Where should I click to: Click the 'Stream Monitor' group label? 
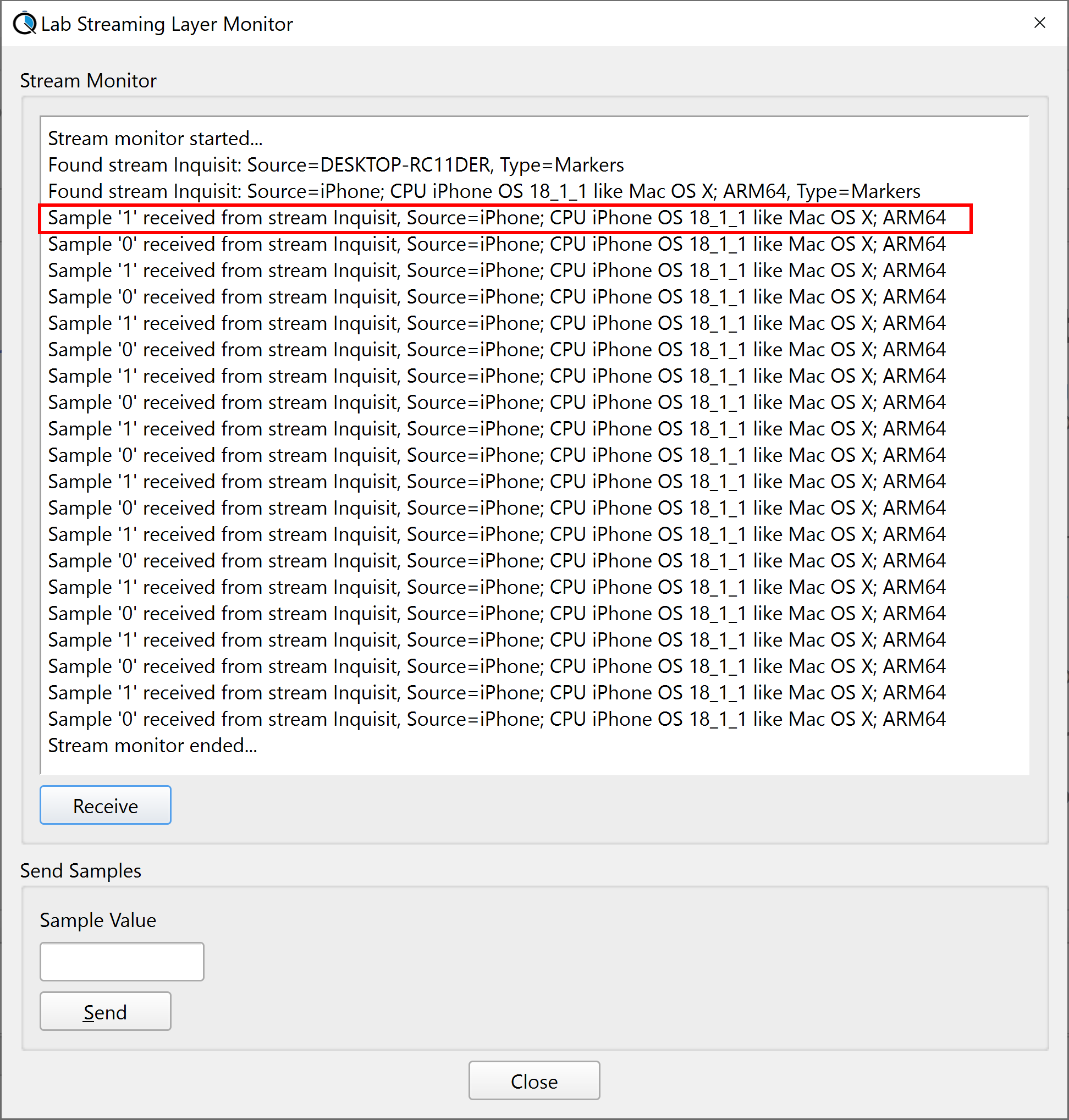click(x=89, y=81)
